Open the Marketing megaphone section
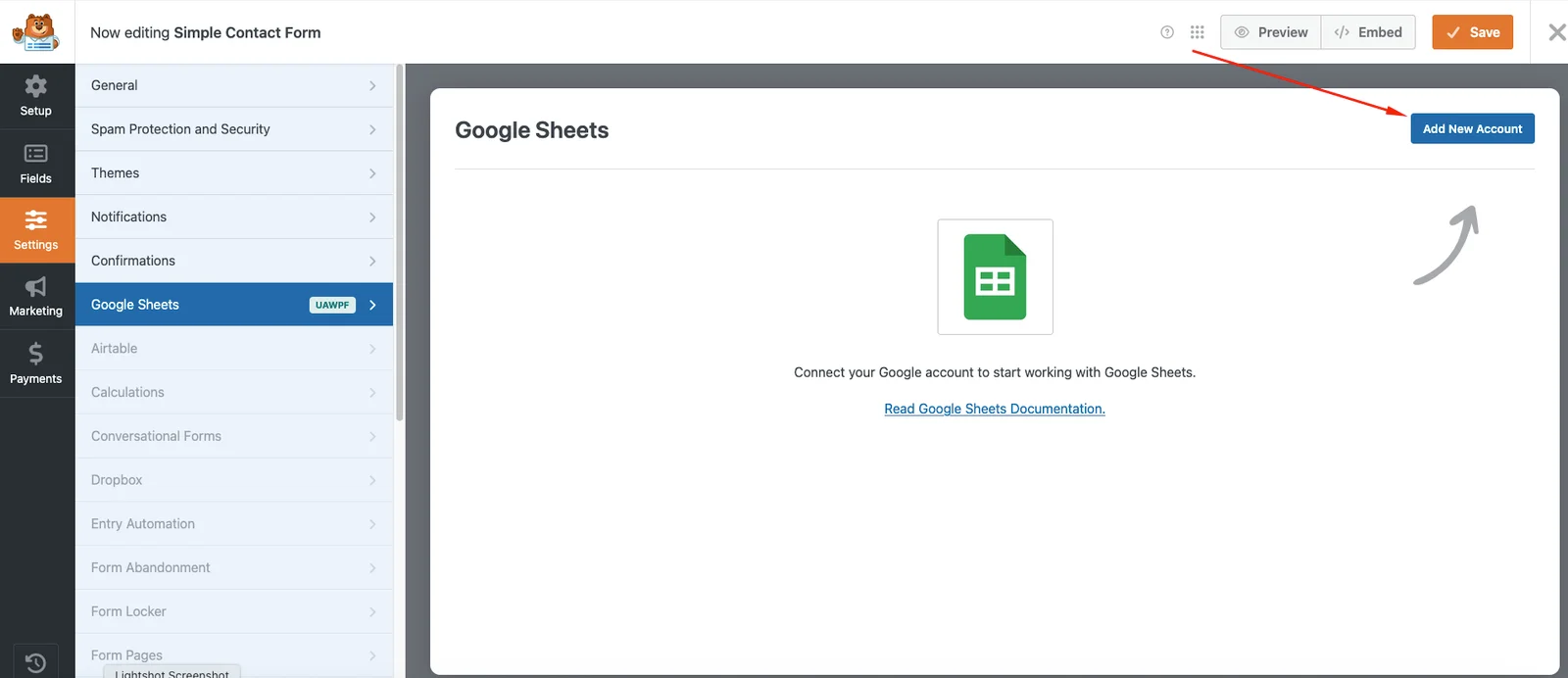1568x678 pixels. [36, 297]
